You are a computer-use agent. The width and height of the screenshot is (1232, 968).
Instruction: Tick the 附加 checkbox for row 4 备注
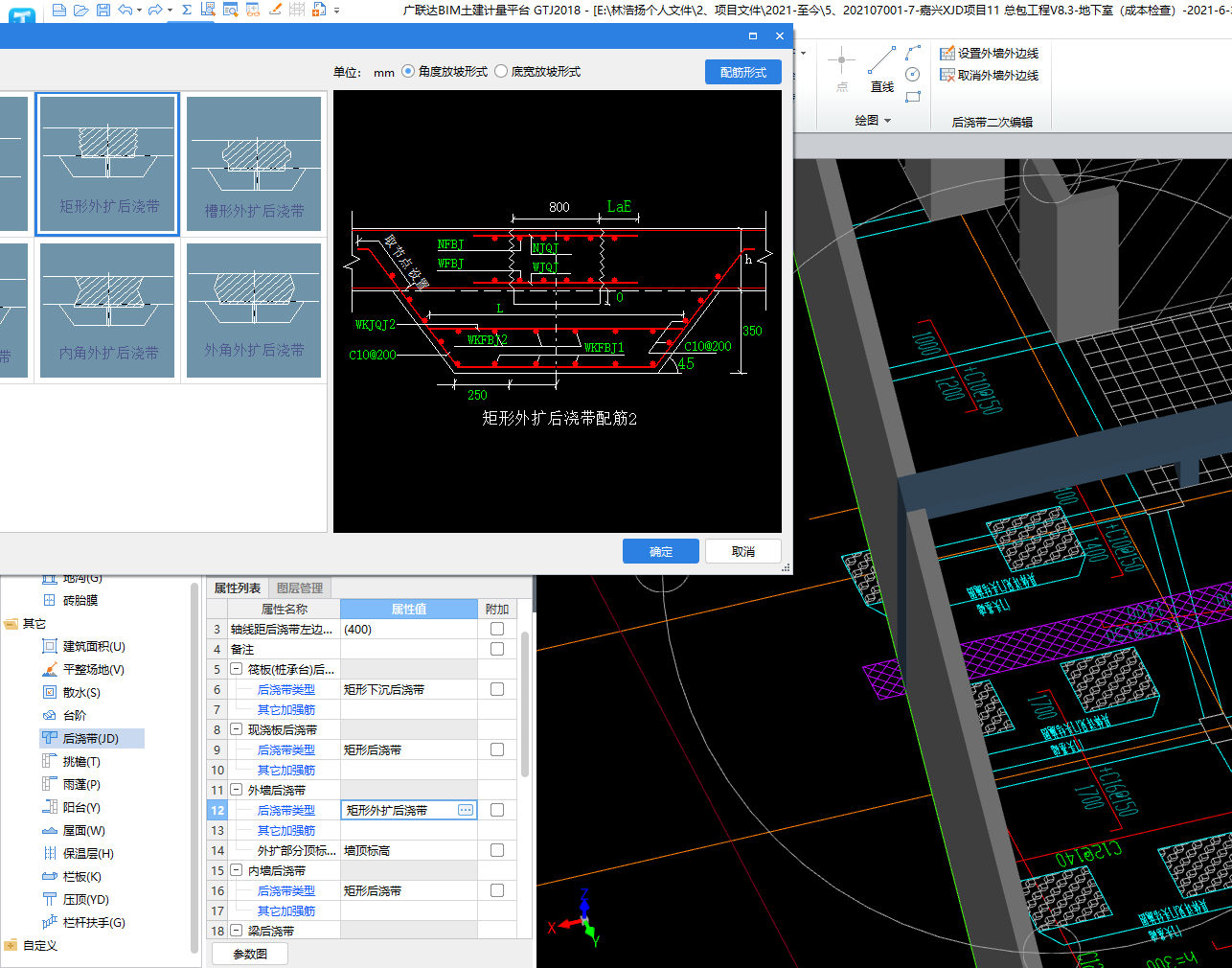coord(497,650)
